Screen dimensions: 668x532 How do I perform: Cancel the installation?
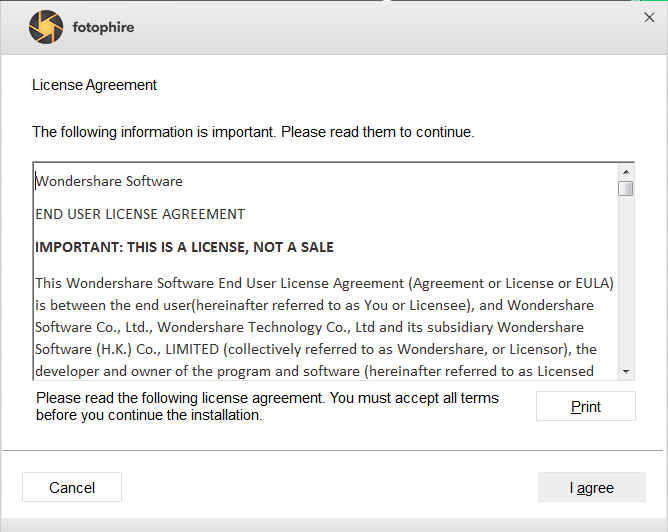72,487
